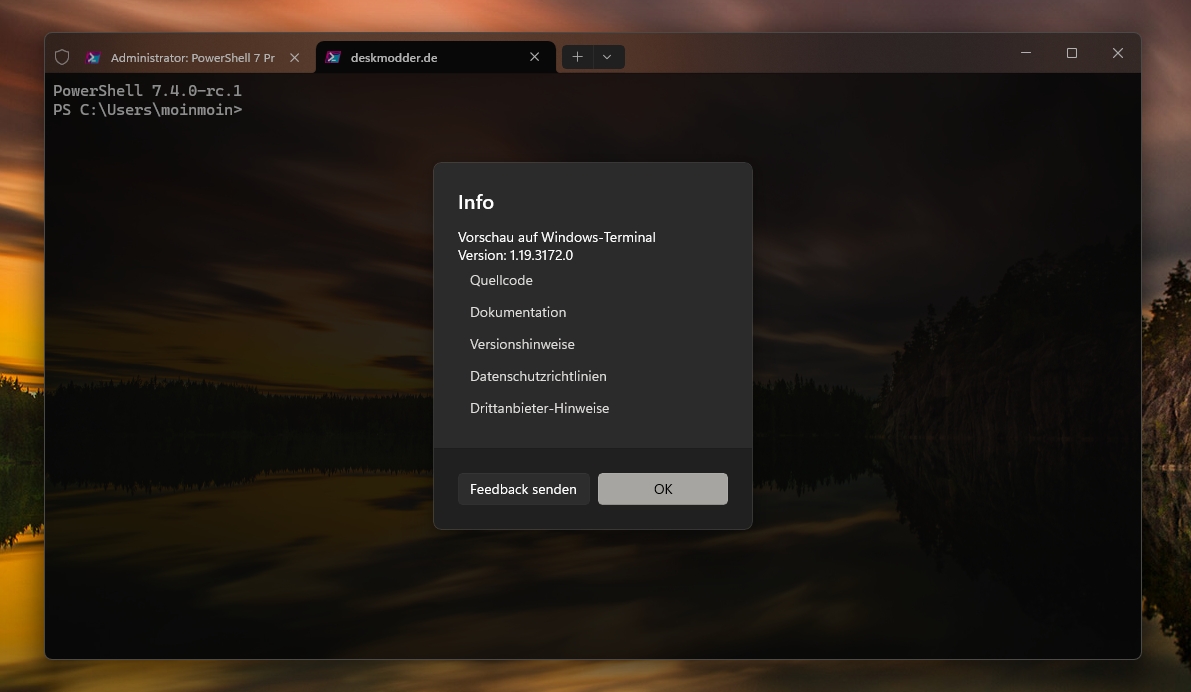Click PowerShell icon on Administrator tab
This screenshot has height=692, width=1191.
point(93,58)
